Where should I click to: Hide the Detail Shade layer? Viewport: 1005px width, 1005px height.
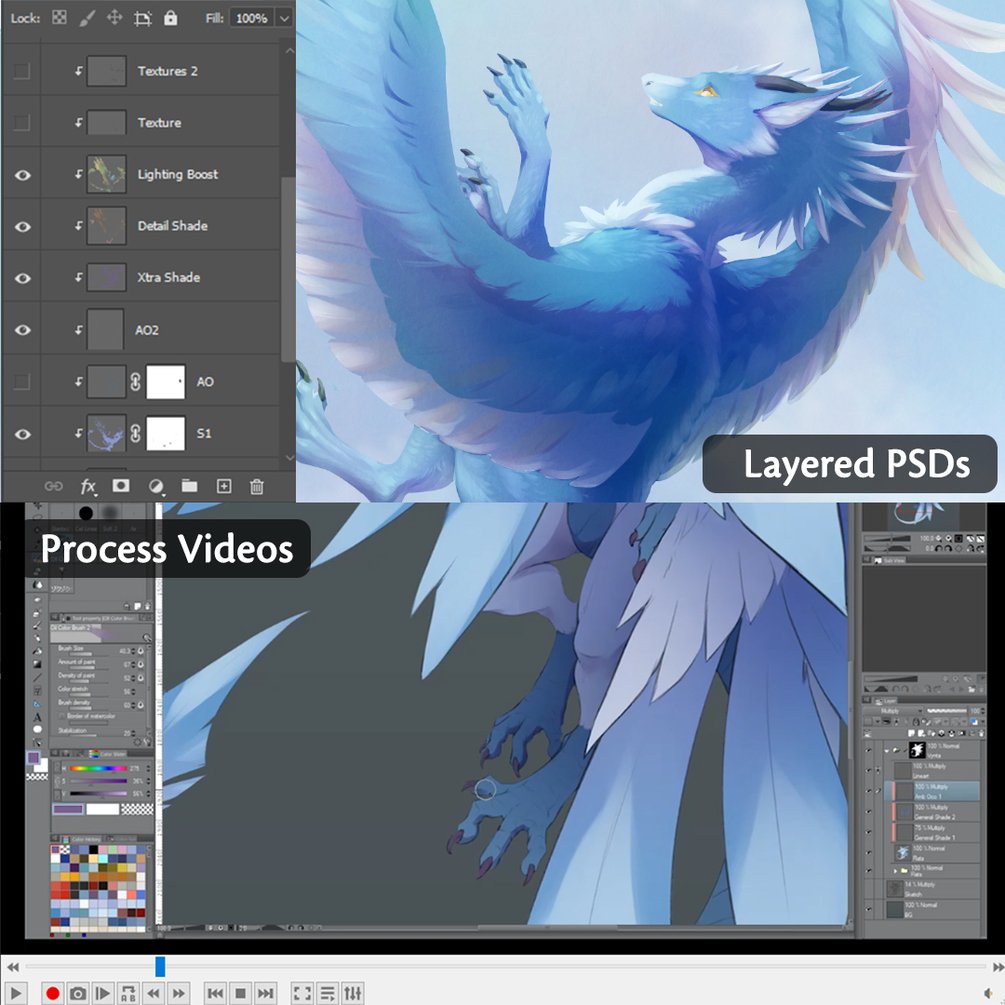point(22,226)
